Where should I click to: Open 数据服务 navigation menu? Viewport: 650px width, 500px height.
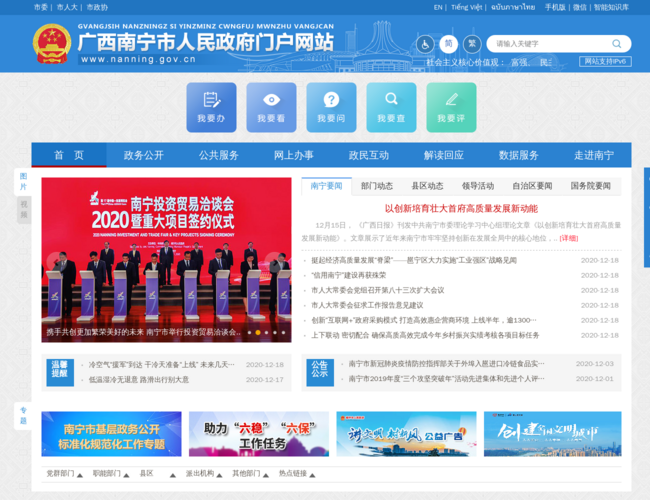(519, 155)
